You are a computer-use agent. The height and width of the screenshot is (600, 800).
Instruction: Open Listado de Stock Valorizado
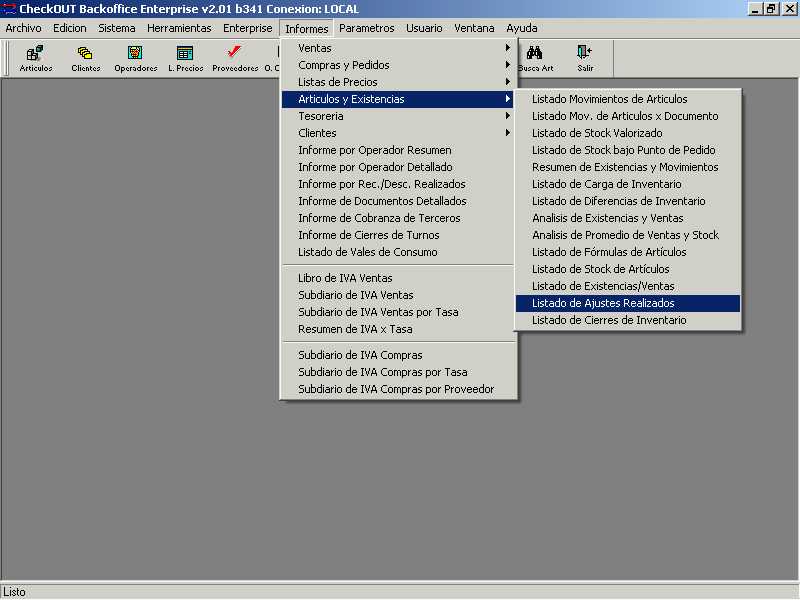tap(628, 133)
